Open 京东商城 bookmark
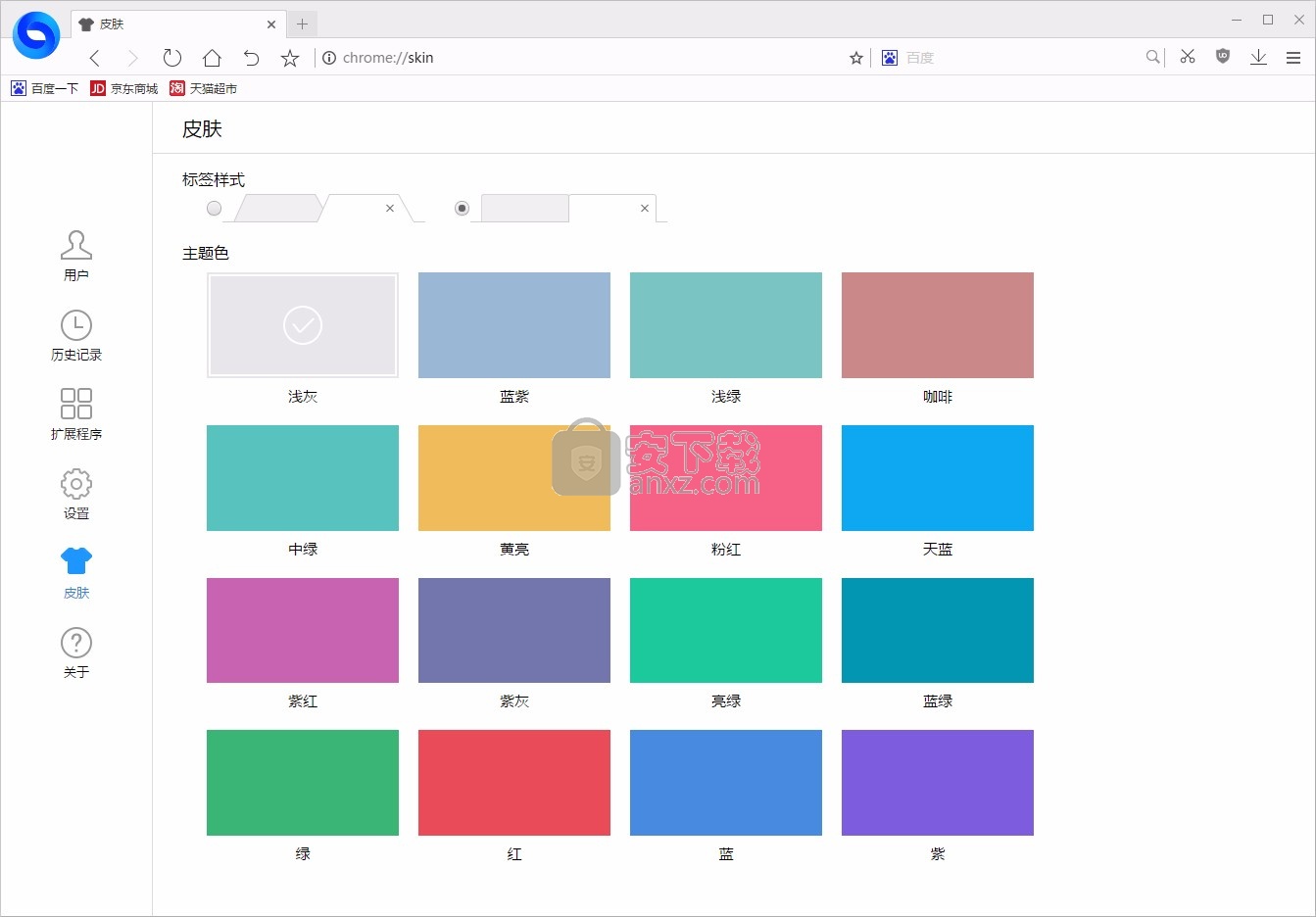The image size is (1316, 917). tap(123, 88)
